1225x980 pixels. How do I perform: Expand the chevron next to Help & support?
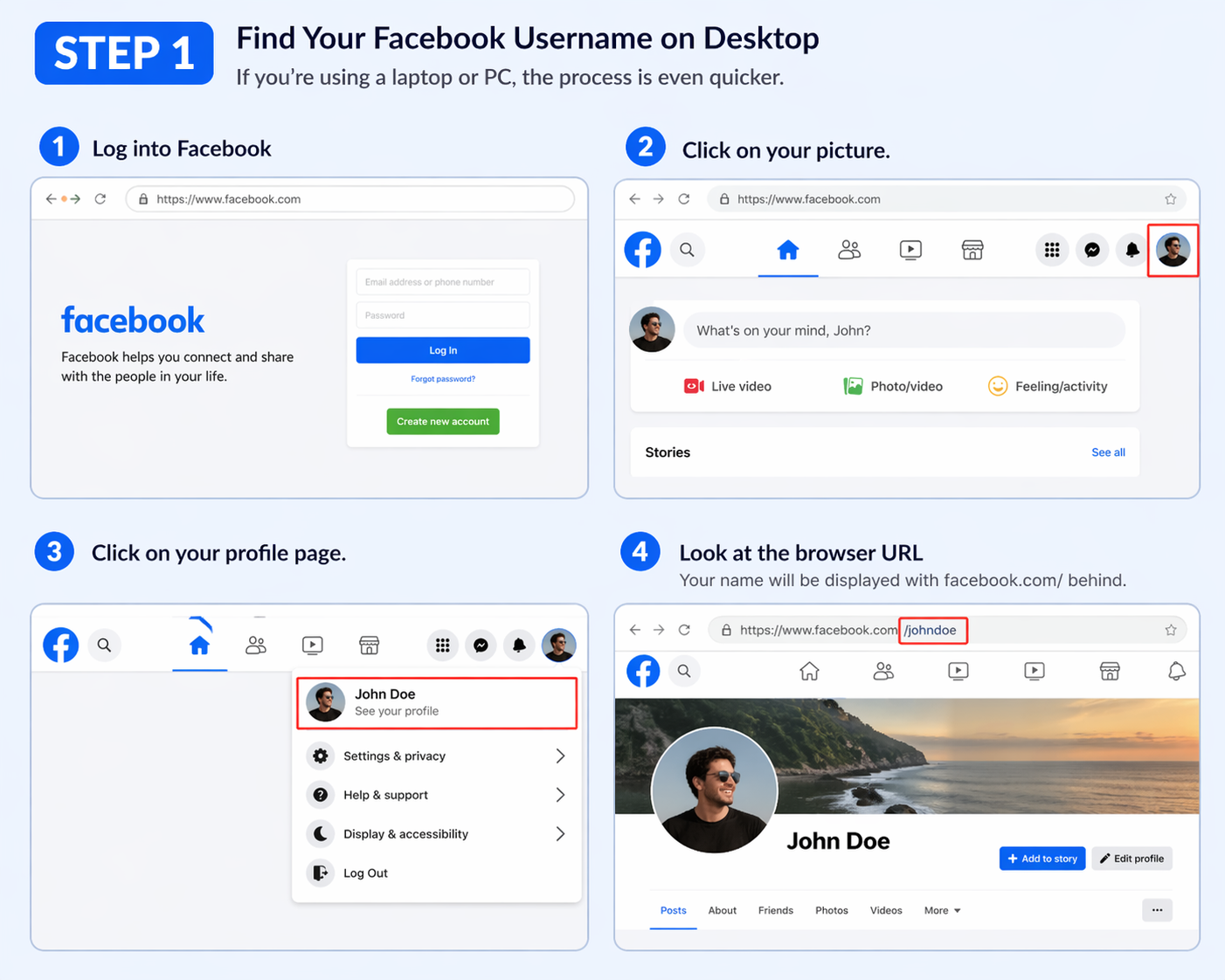tap(560, 795)
